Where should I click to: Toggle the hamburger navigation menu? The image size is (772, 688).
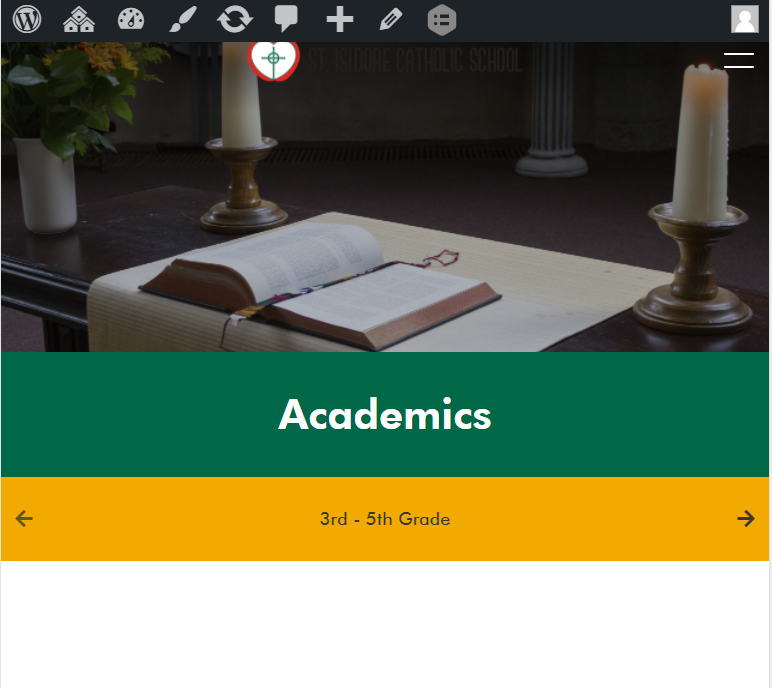[x=739, y=60]
